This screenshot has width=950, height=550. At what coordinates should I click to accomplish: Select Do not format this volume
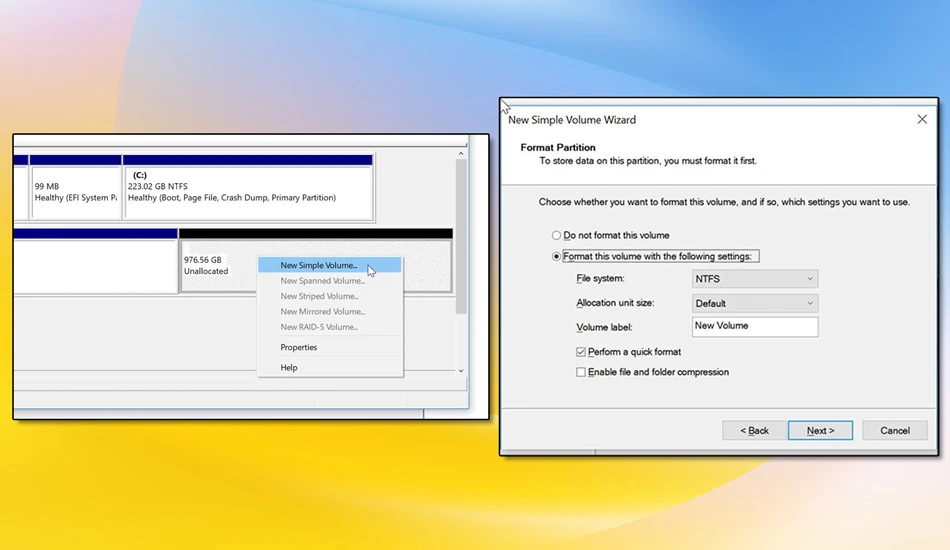tap(556, 235)
